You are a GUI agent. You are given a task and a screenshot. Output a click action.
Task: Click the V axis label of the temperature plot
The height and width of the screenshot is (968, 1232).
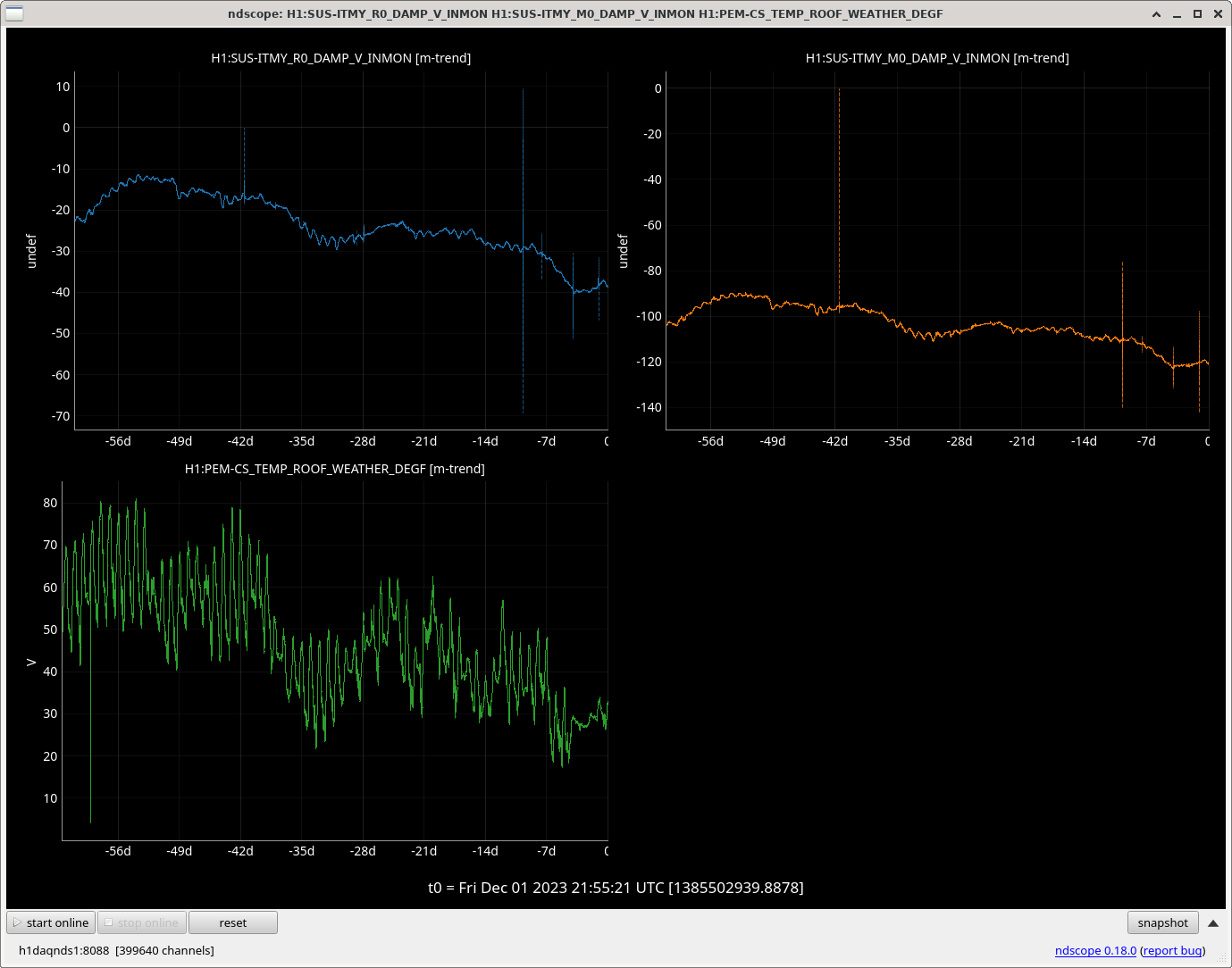31,662
